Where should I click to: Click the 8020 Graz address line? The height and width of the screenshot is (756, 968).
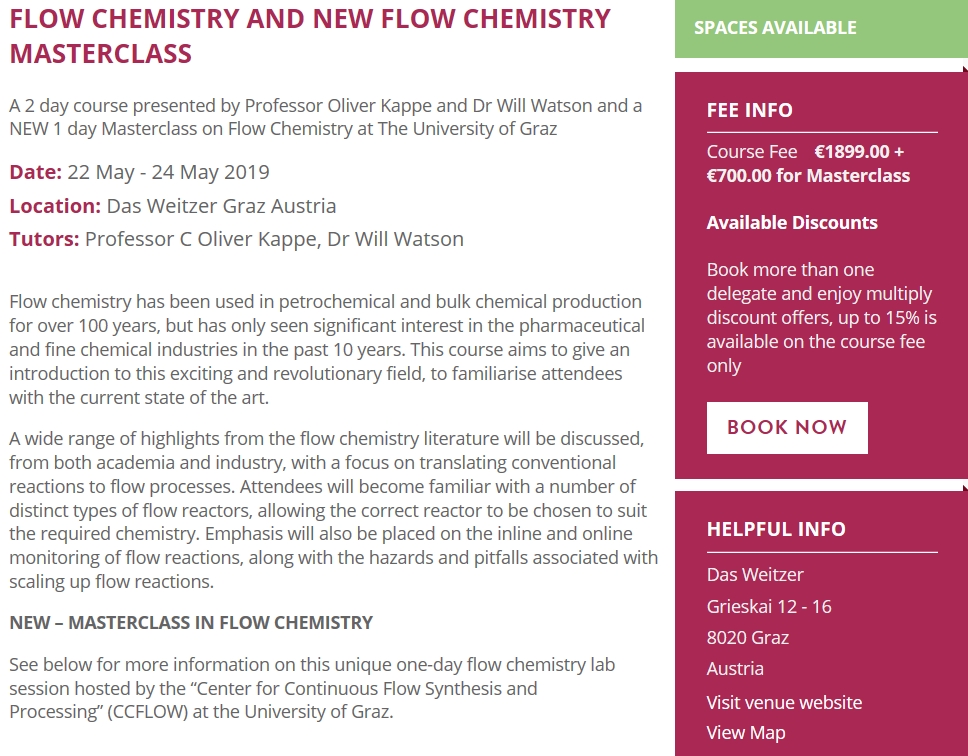click(x=748, y=638)
